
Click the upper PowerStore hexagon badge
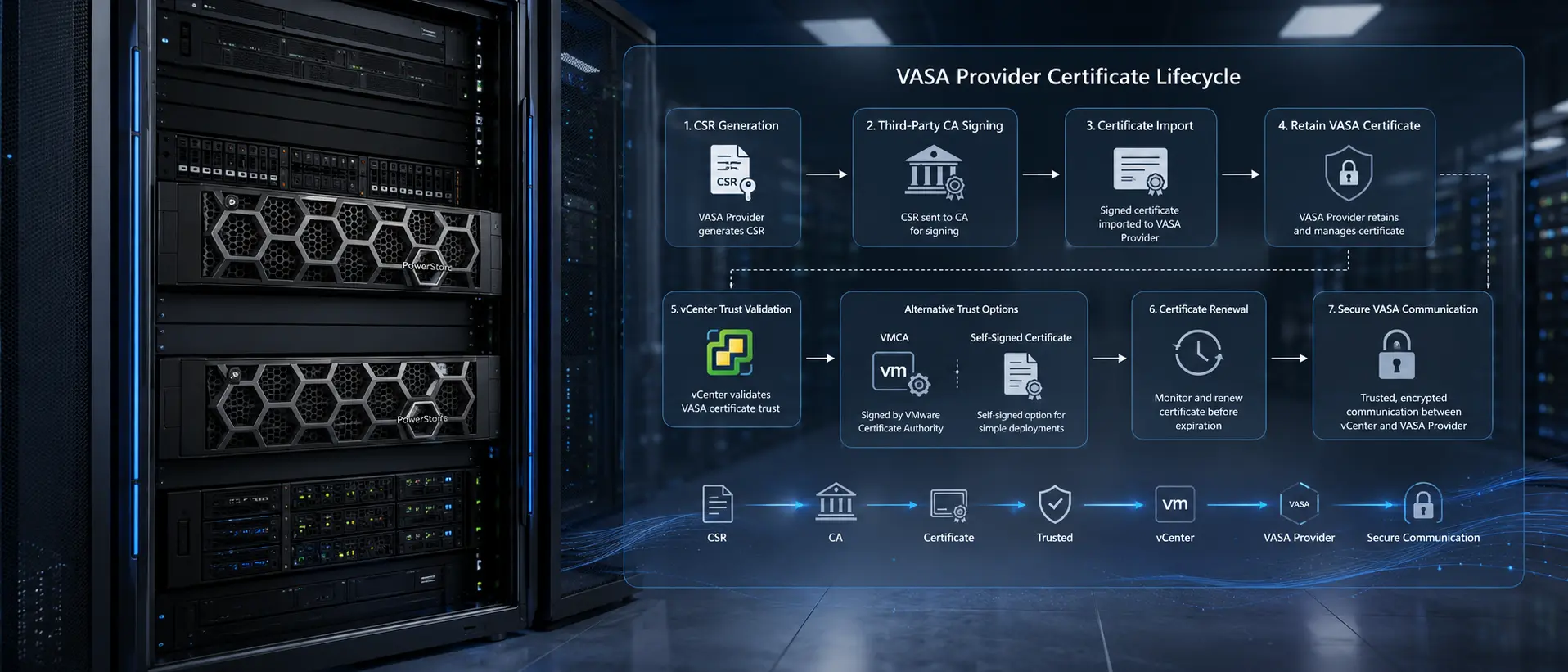pos(428,266)
